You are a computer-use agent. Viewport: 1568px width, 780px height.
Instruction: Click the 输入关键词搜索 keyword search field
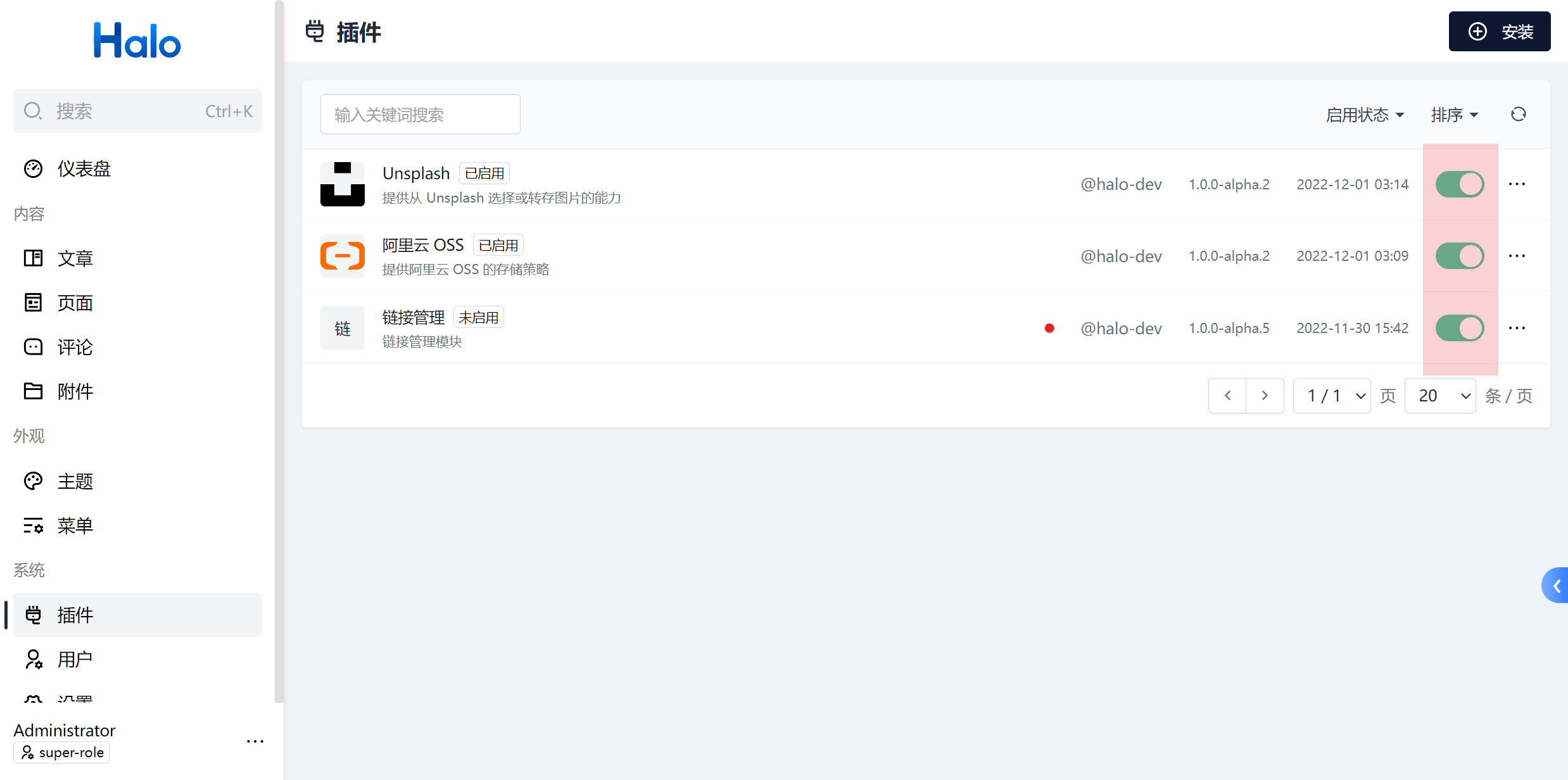(x=420, y=115)
